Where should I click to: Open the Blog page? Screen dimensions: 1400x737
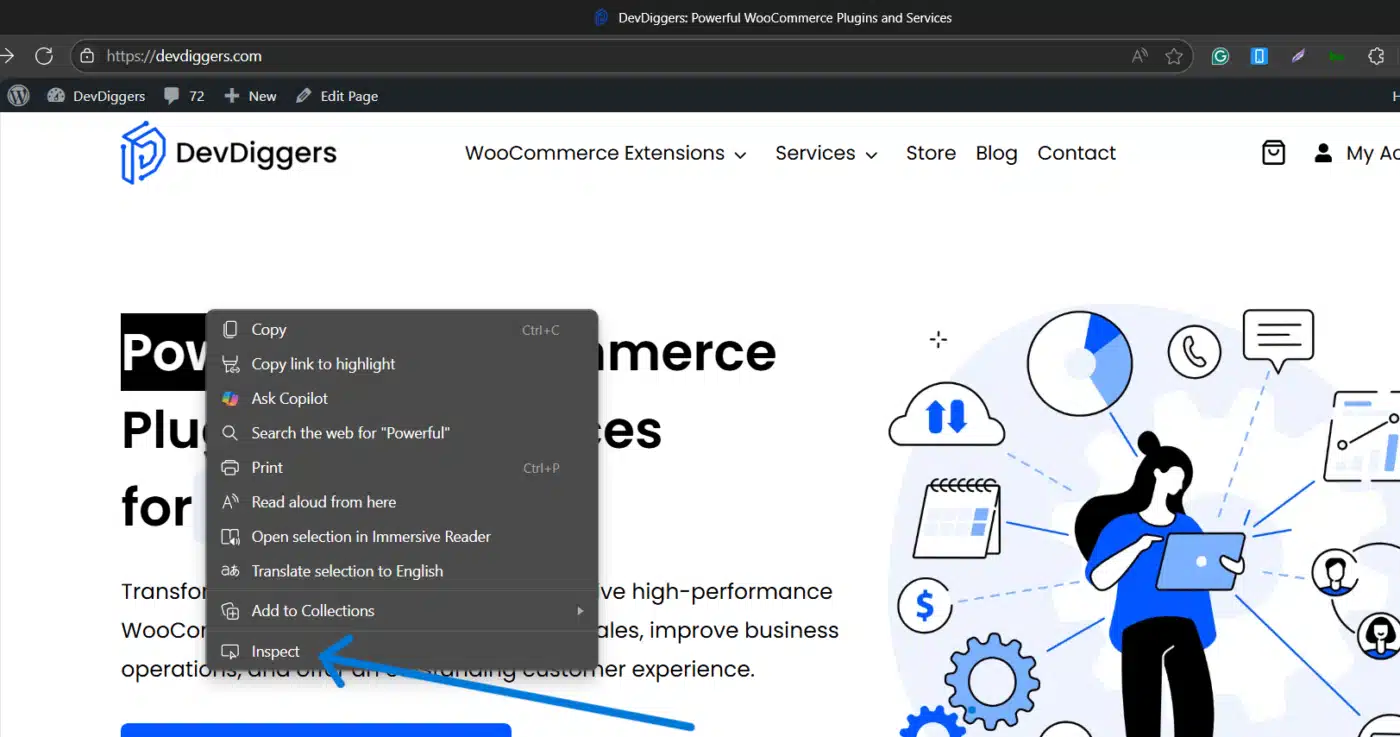pos(996,153)
